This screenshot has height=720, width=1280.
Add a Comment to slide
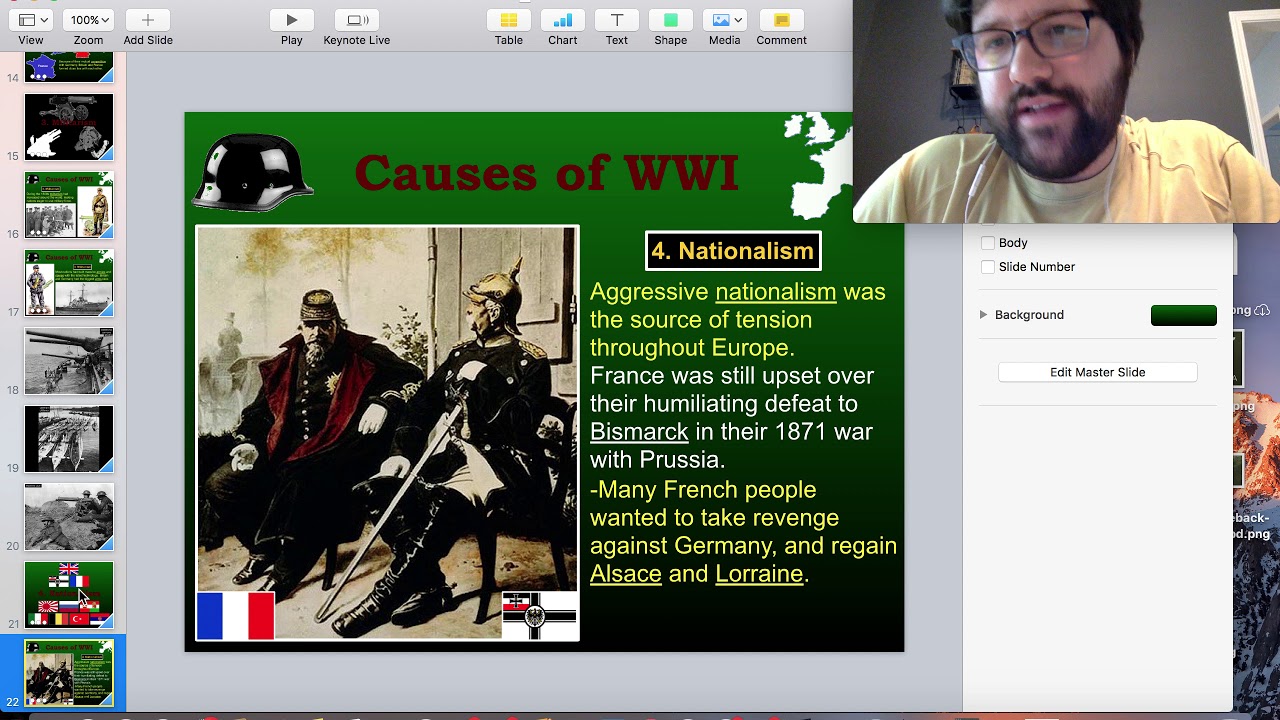coord(781,20)
